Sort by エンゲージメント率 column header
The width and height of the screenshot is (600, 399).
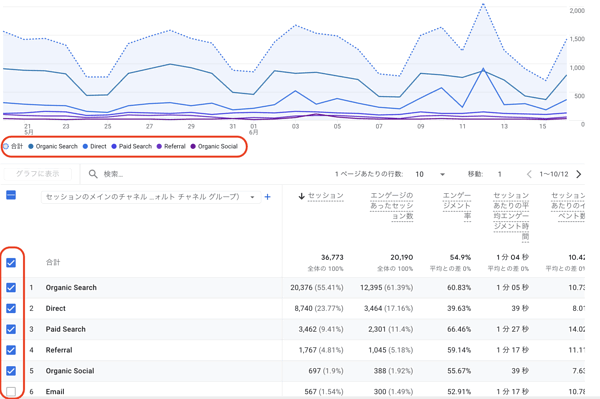(457, 206)
